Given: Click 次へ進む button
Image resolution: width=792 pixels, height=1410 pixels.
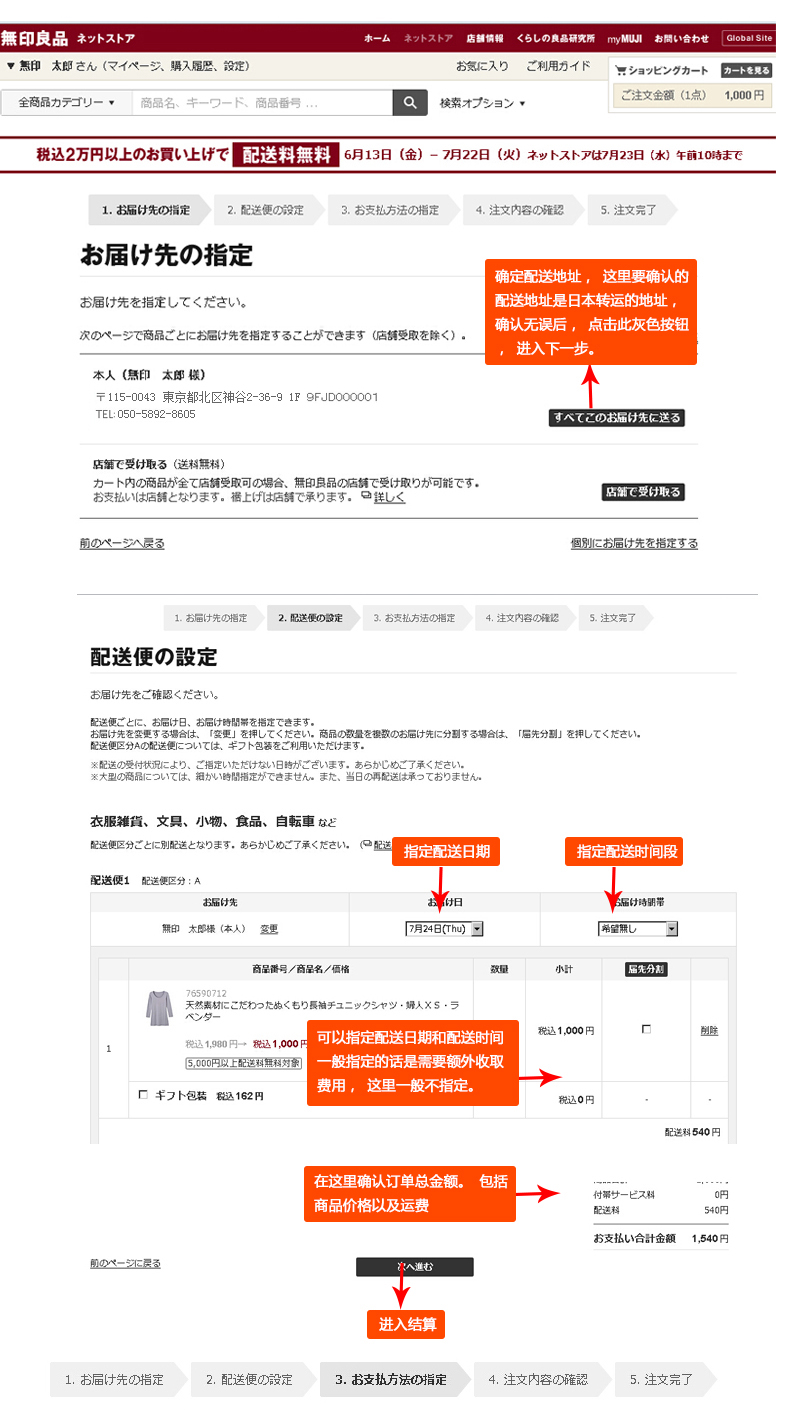Looking at the screenshot, I should click(414, 1267).
